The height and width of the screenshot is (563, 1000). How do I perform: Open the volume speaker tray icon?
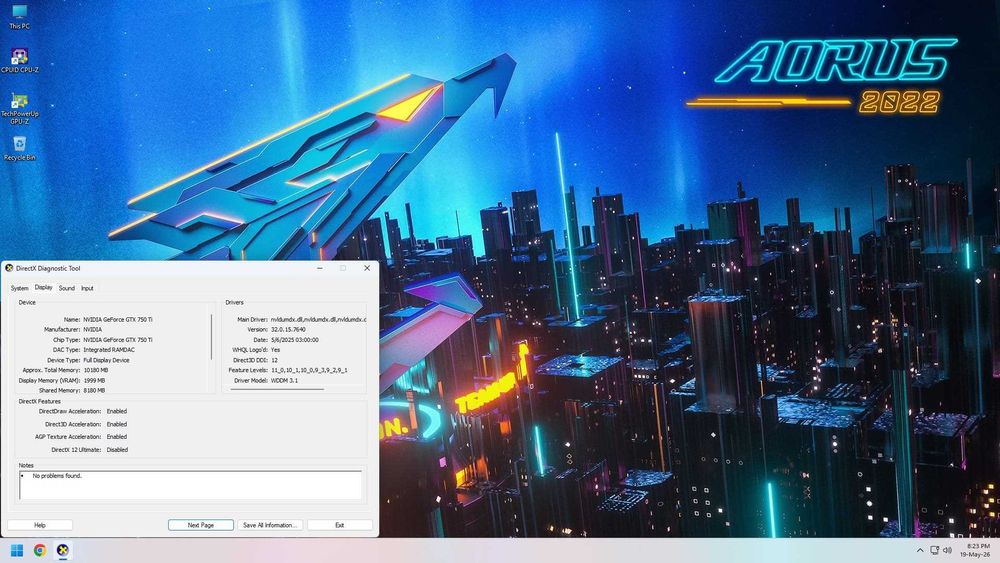click(x=948, y=550)
